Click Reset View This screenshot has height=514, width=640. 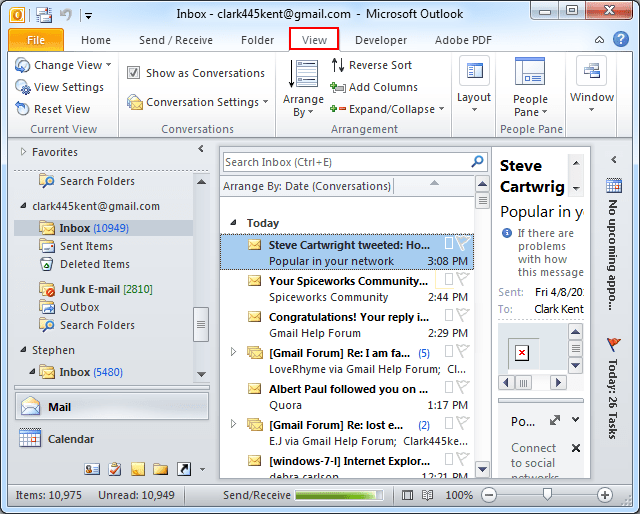click(53, 109)
